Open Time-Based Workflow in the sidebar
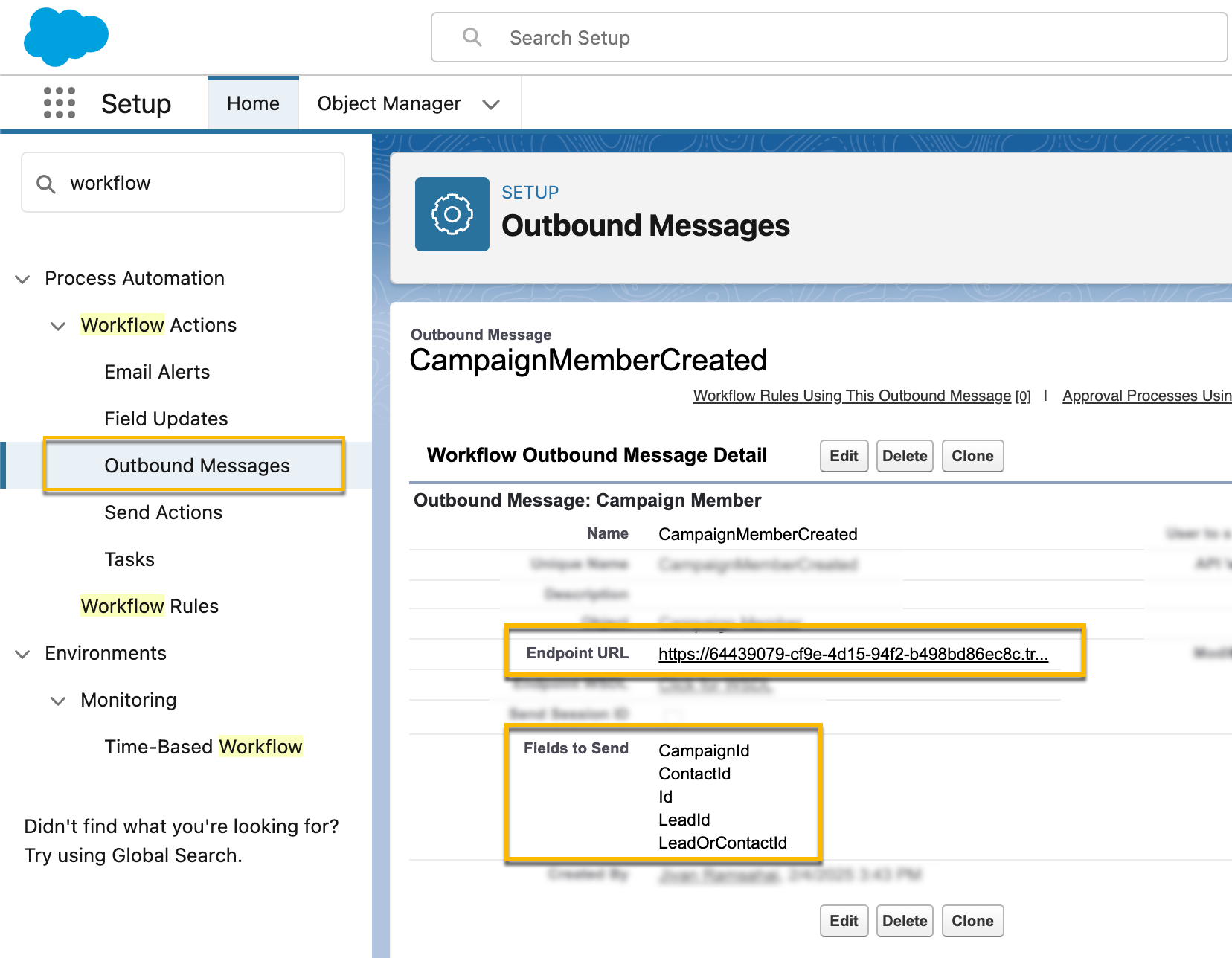The width and height of the screenshot is (1232, 958). [203, 747]
